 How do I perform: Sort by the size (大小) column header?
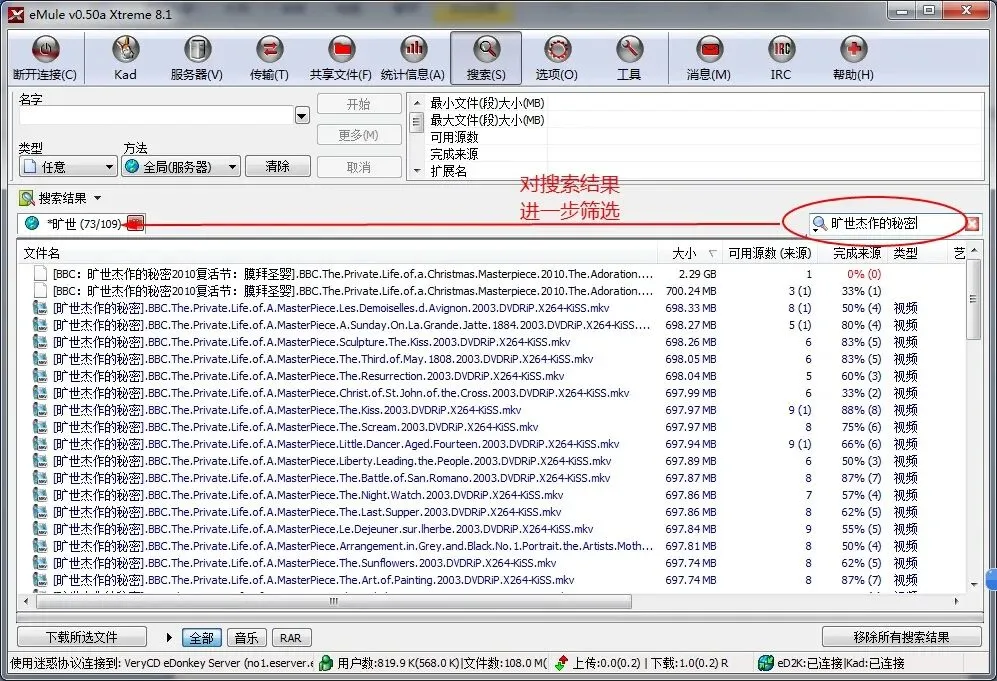(x=688, y=253)
